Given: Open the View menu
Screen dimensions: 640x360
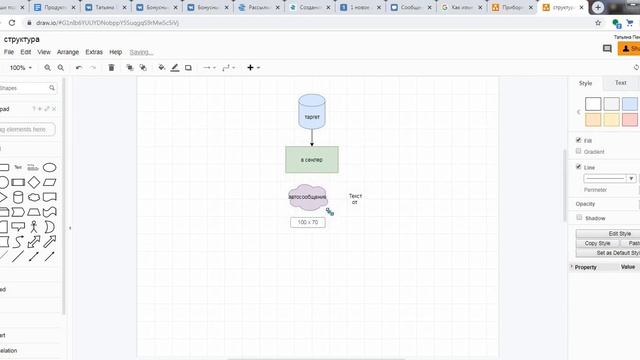Looking at the screenshot, I should coord(44,52).
